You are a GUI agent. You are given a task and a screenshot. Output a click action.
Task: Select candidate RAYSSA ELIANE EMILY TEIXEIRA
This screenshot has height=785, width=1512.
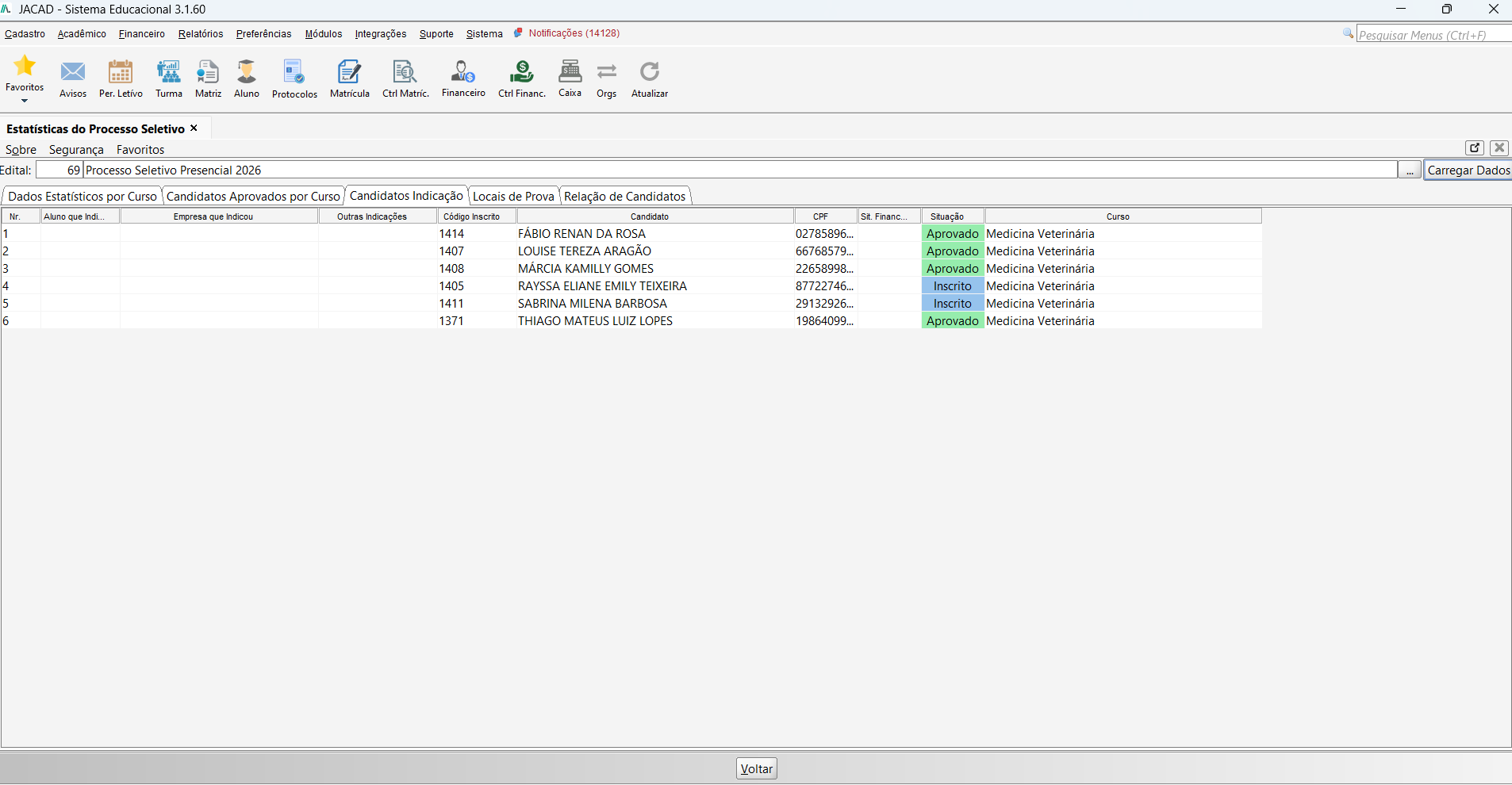[x=602, y=286]
